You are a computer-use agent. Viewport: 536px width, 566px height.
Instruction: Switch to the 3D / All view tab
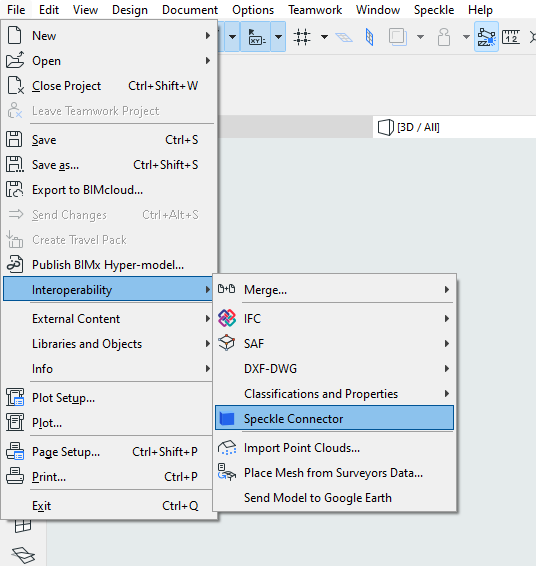[x=409, y=127]
